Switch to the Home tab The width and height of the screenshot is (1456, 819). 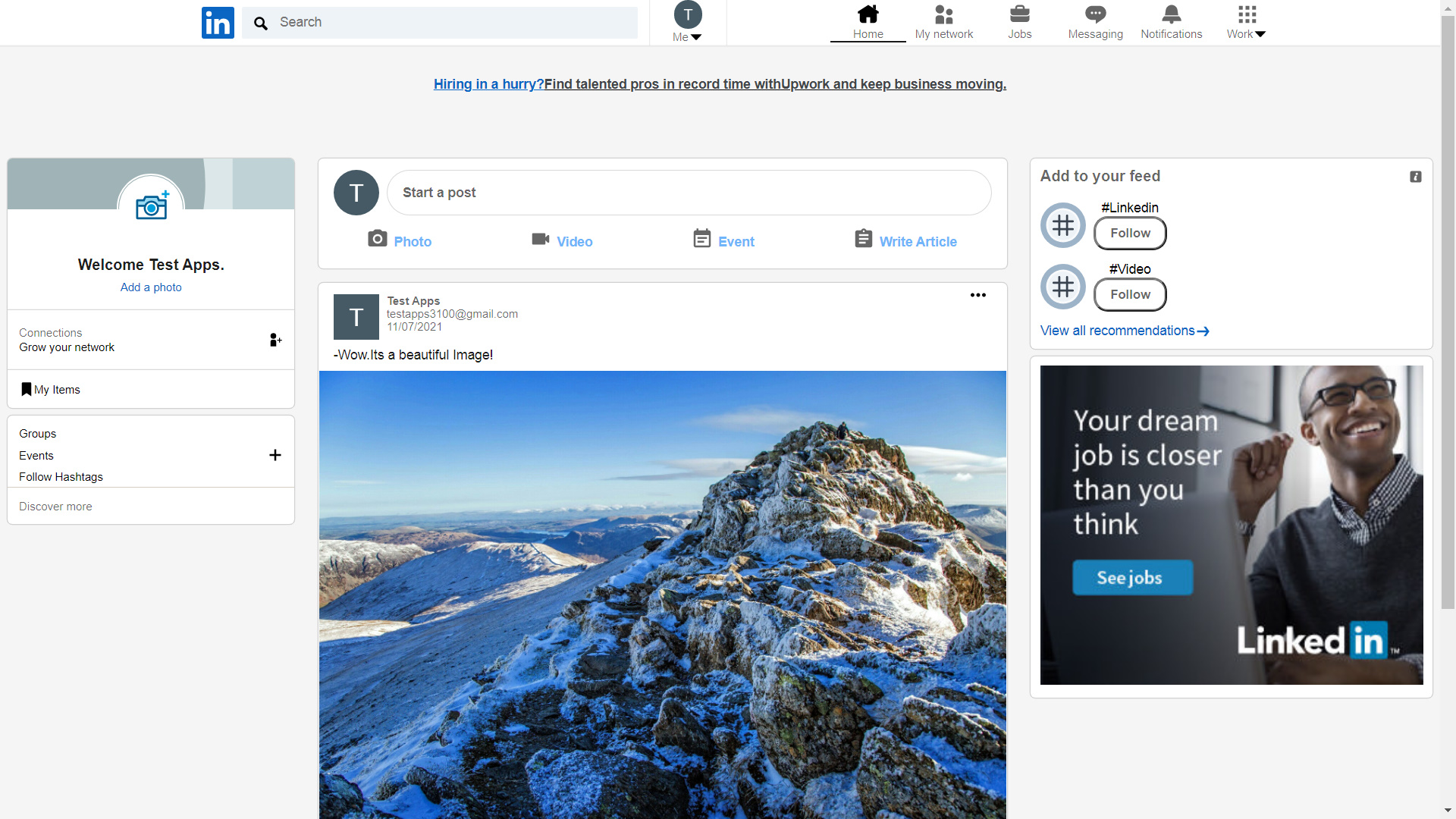point(868,21)
